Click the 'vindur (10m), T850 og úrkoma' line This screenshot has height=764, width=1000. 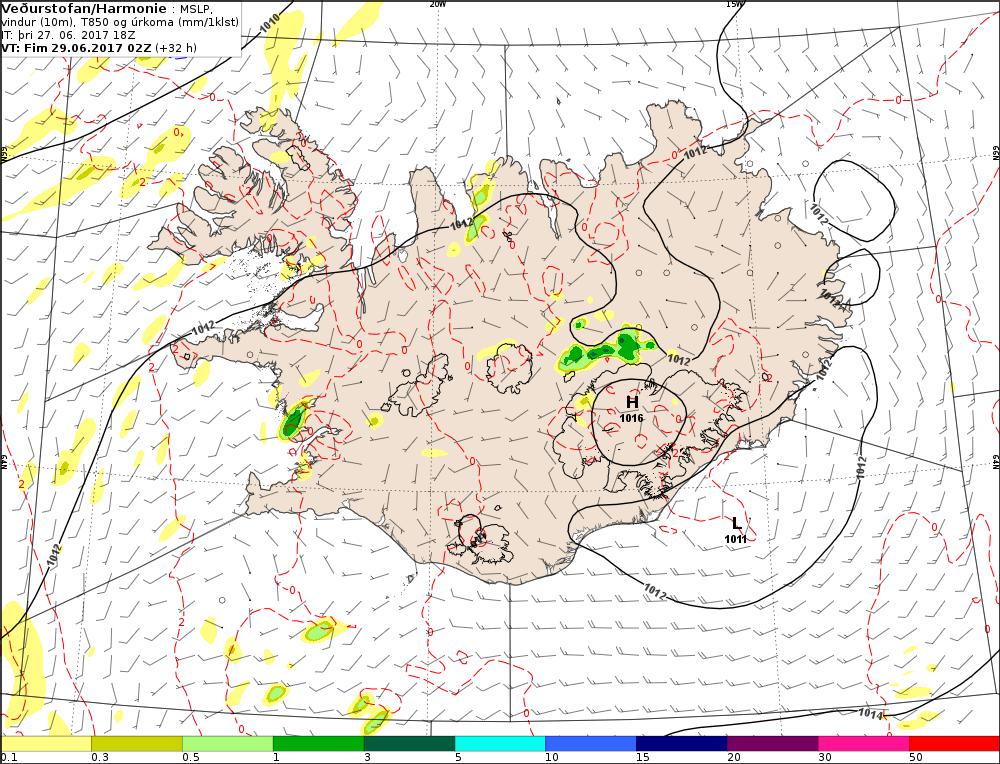coord(120,22)
